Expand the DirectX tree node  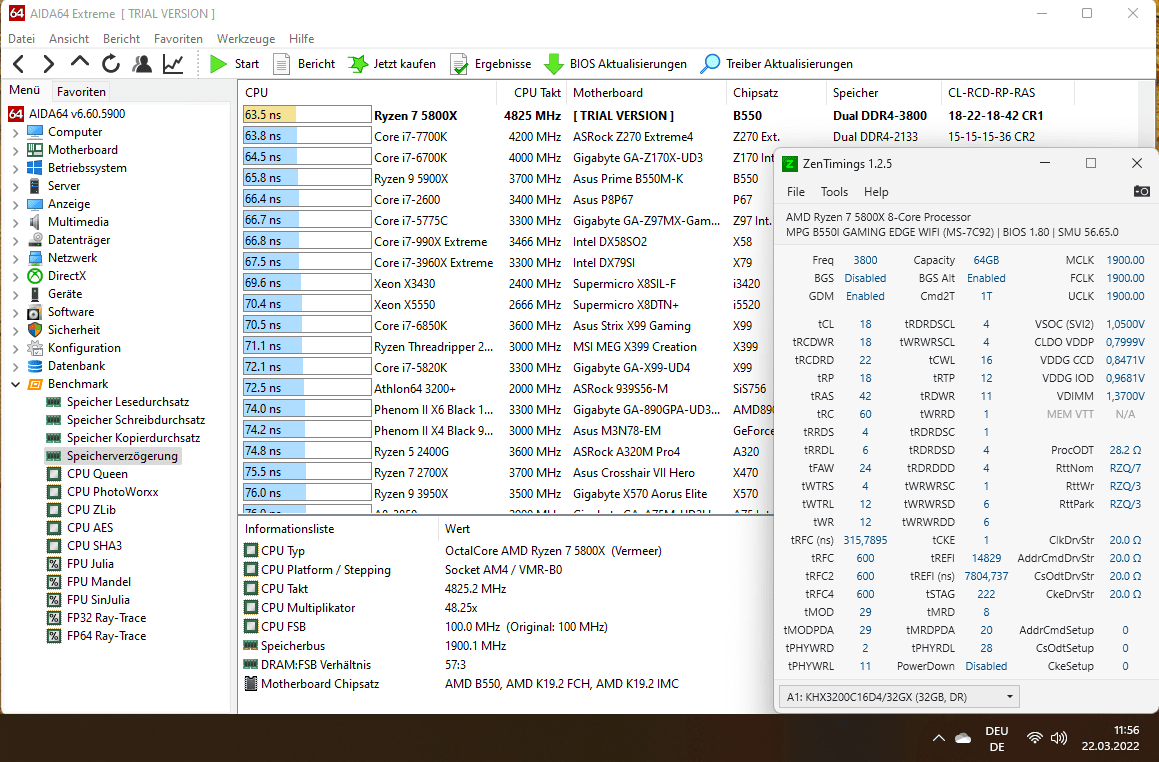16,276
